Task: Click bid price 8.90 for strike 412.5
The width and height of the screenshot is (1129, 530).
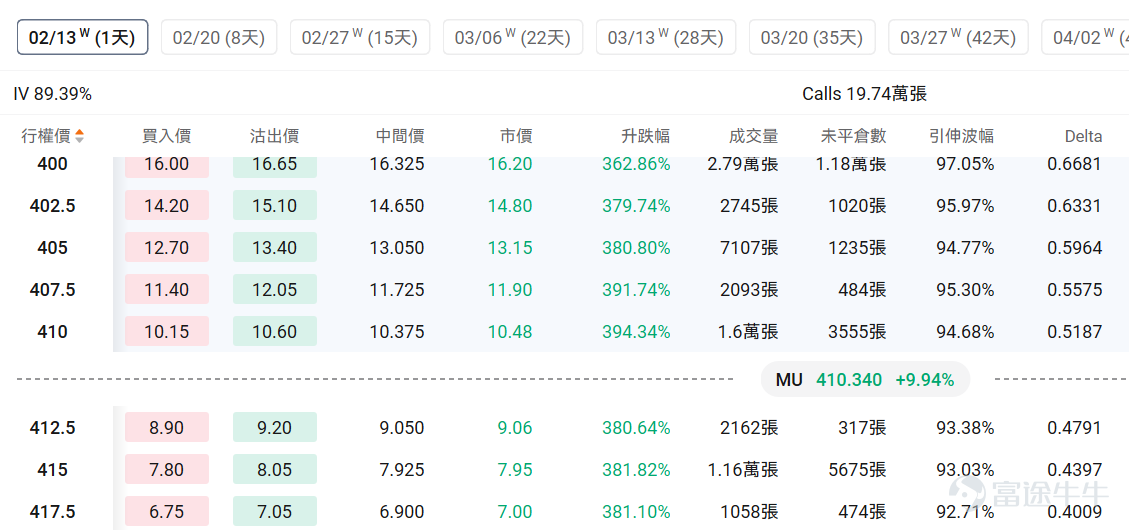Action: click(166, 427)
